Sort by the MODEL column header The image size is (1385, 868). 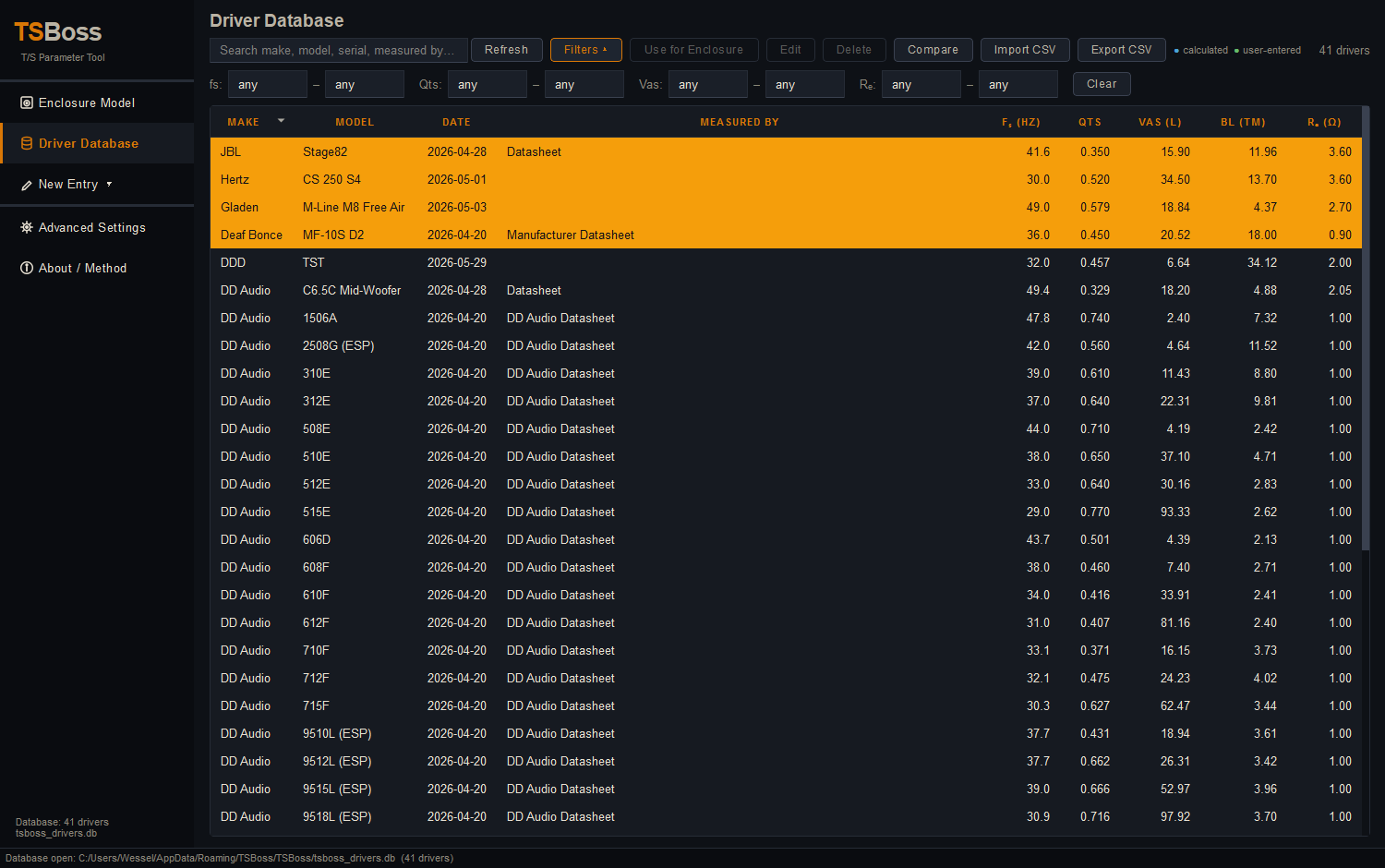tap(355, 122)
